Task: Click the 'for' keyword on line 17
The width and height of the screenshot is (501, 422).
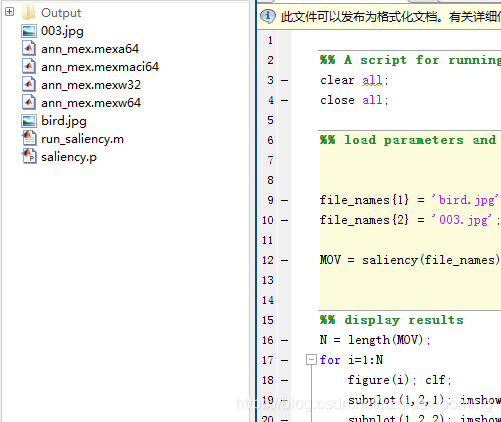Action: 330,360
